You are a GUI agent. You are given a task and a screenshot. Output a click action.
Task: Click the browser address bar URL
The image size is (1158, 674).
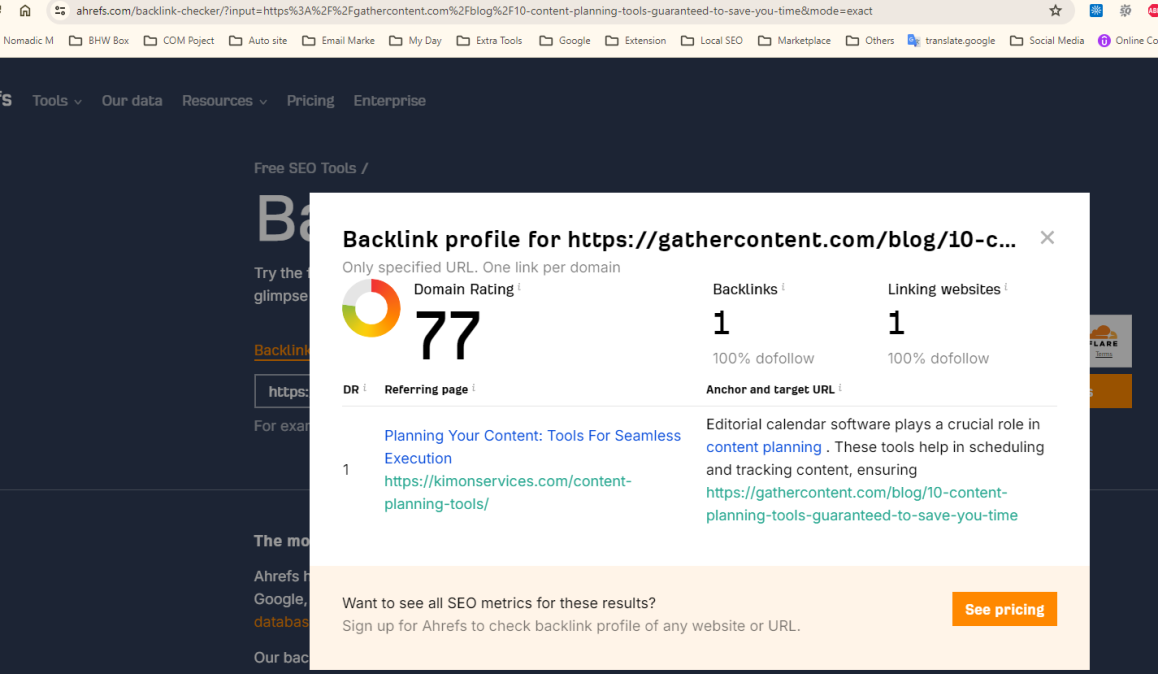pos(474,11)
